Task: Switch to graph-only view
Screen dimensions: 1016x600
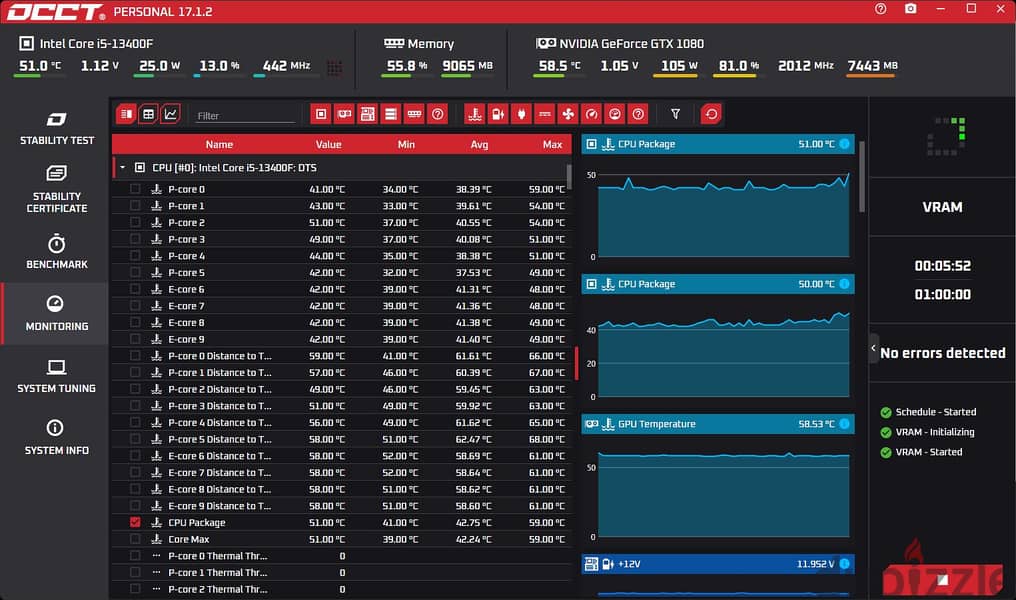Action: [170, 114]
